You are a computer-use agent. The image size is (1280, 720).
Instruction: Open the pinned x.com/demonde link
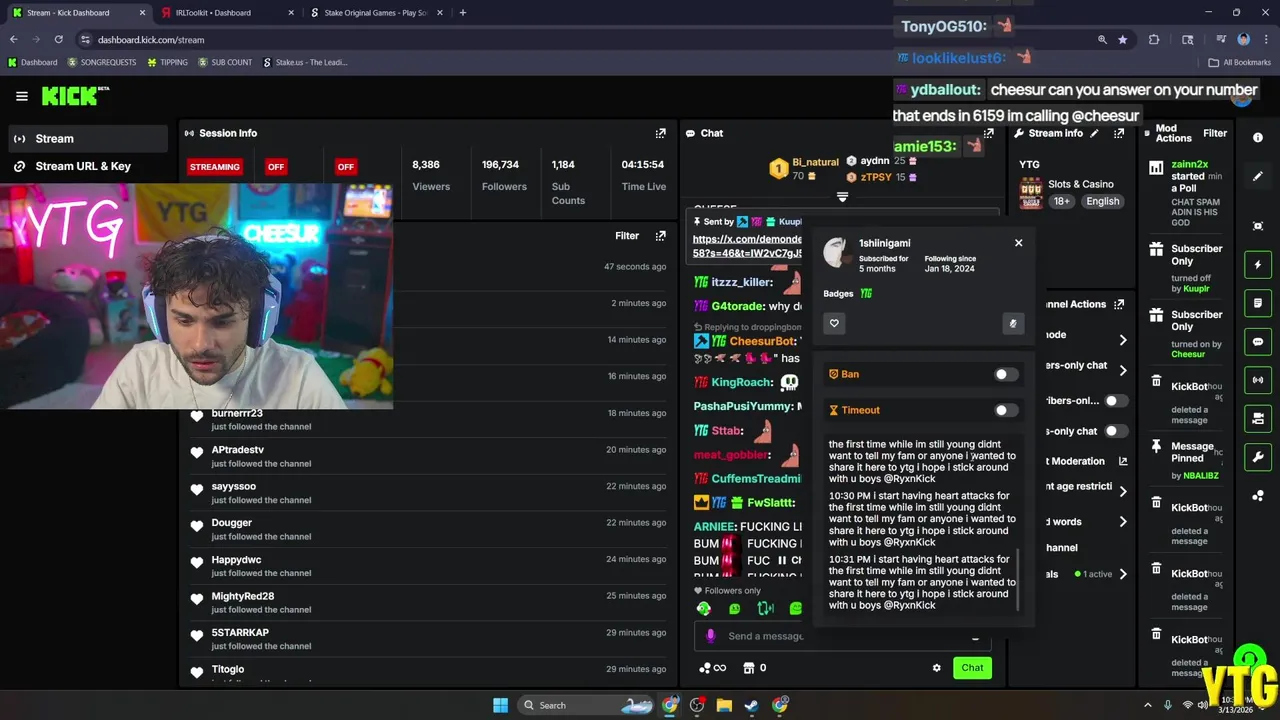747,246
